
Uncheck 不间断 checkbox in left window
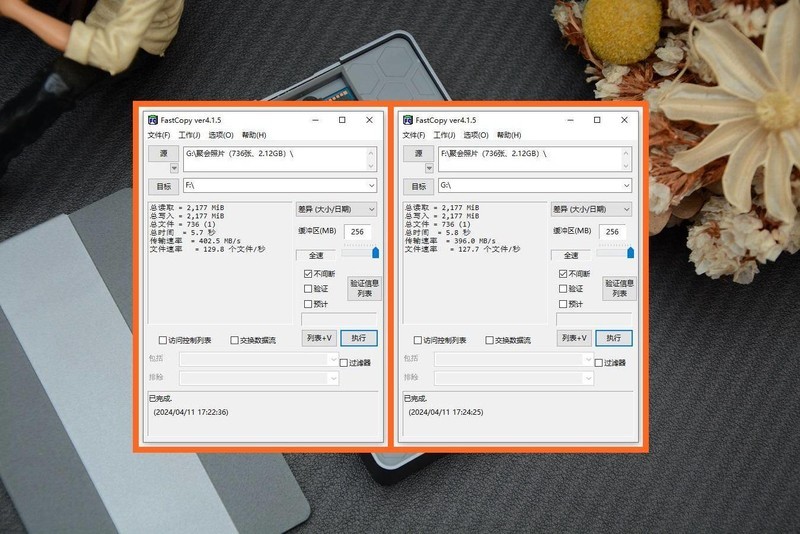click(x=308, y=274)
